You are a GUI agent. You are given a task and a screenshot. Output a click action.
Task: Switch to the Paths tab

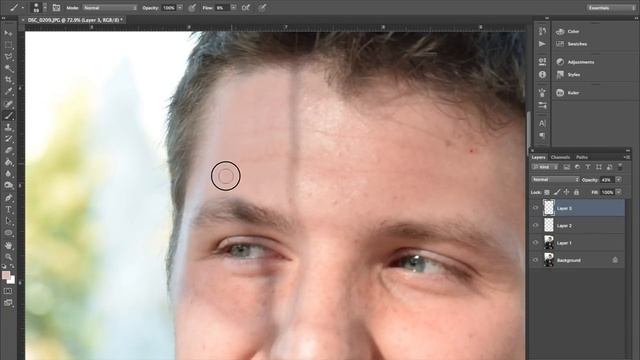tap(582, 157)
